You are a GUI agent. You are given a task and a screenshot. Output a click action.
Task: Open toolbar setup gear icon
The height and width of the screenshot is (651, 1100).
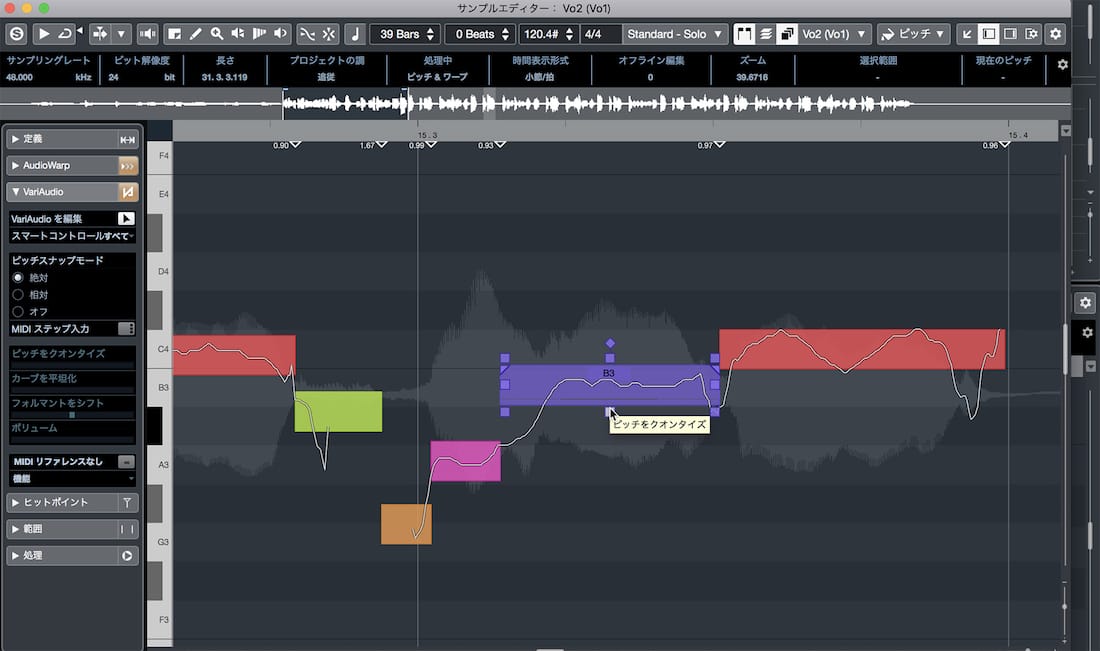(x=1056, y=34)
